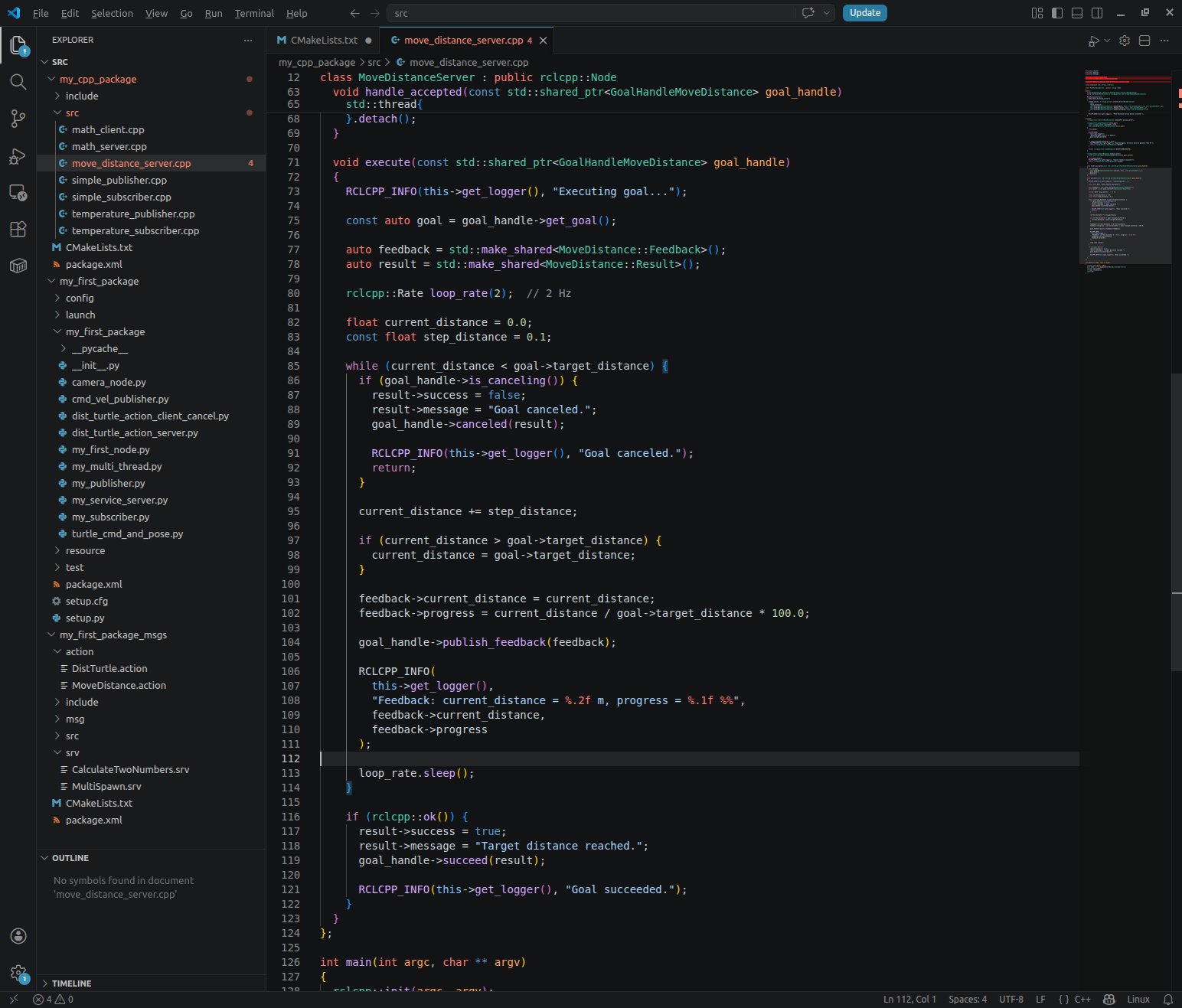Click the Update button
Image resolution: width=1182 pixels, height=1008 pixels.
point(865,13)
